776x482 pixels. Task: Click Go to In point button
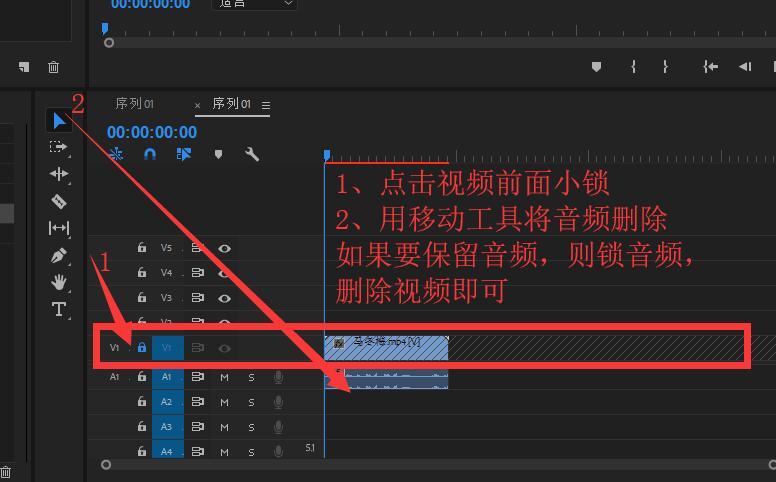[x=710, y=67]
